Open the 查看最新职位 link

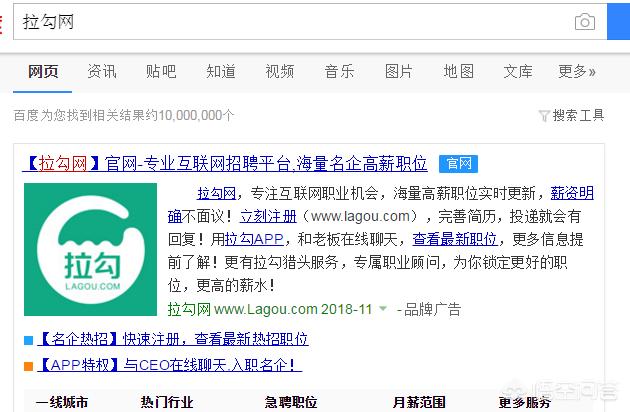tap(455, 240)
